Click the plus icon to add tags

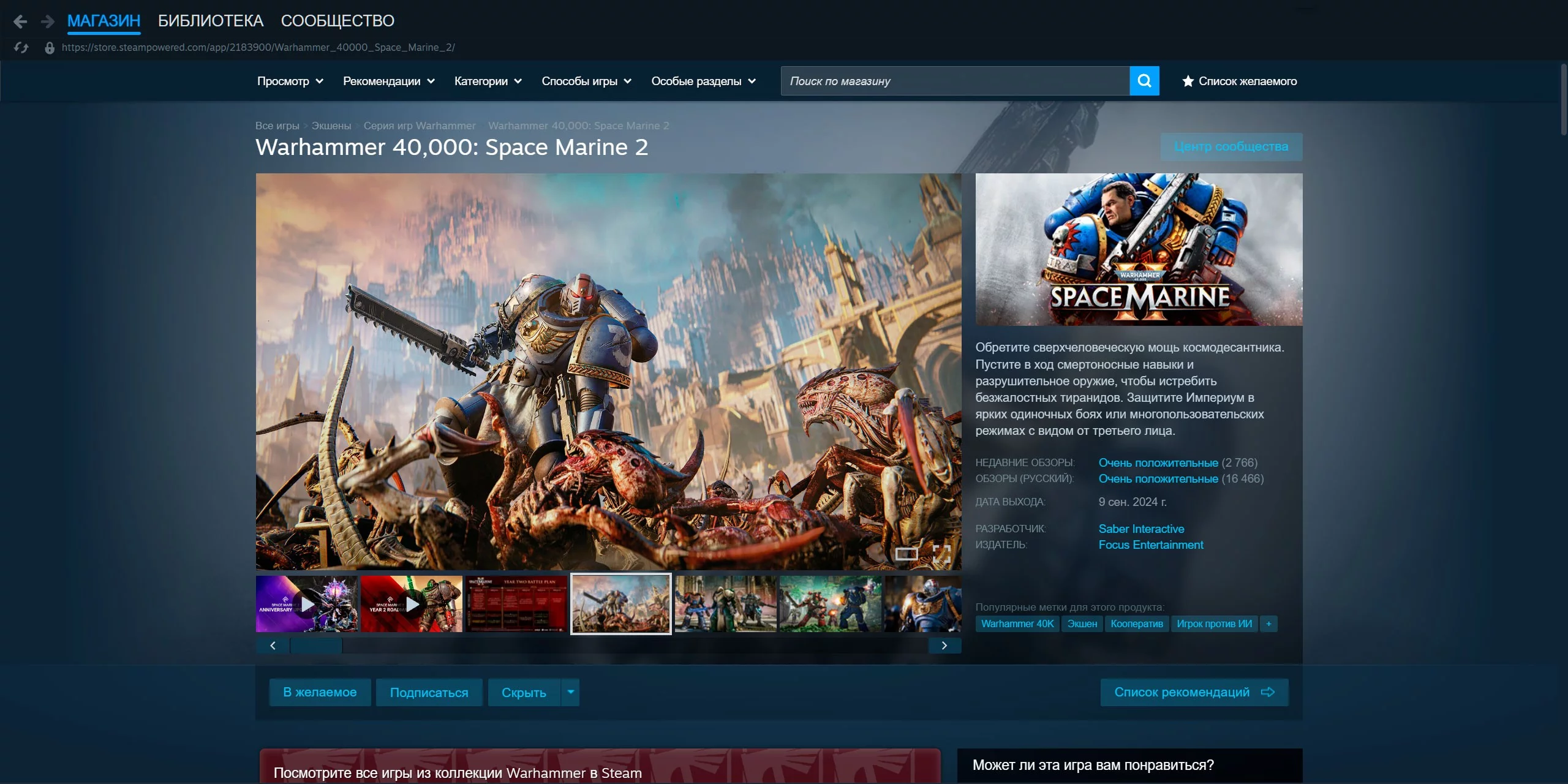[1268, 624]
